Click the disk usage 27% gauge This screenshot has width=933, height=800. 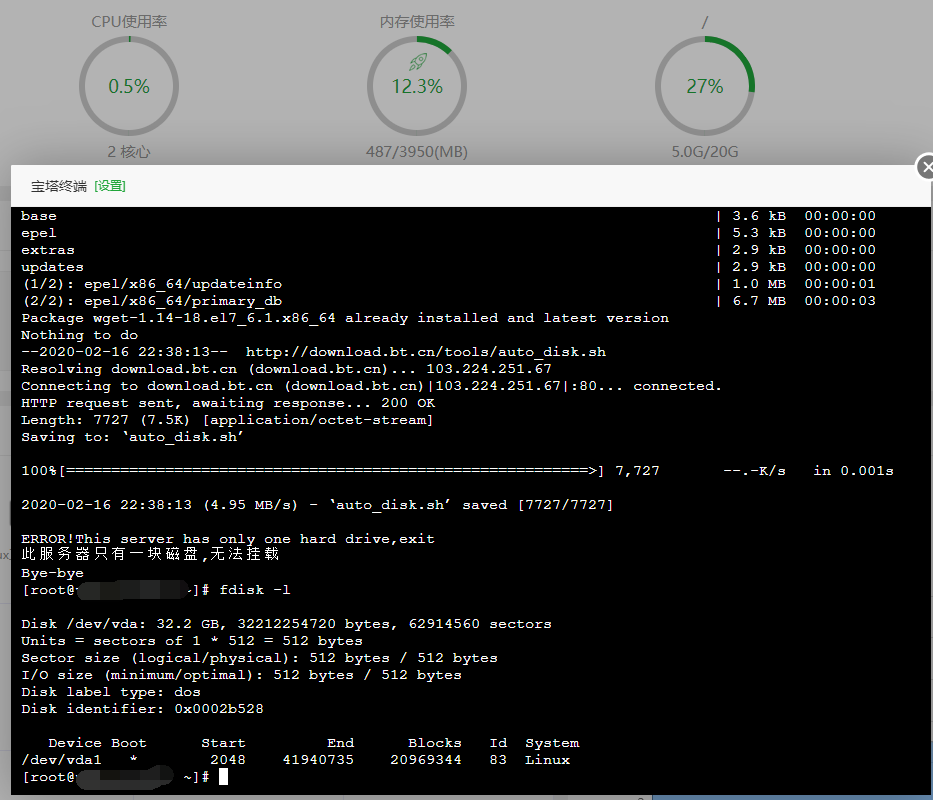705,86
